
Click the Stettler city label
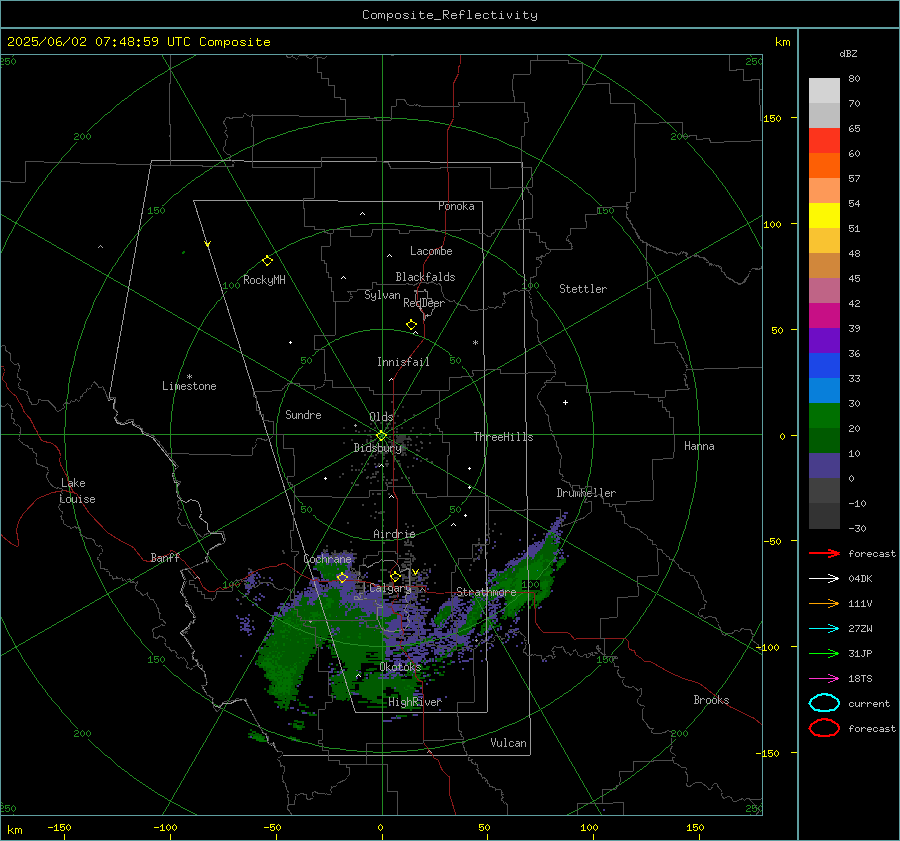[x=583, y=289]
